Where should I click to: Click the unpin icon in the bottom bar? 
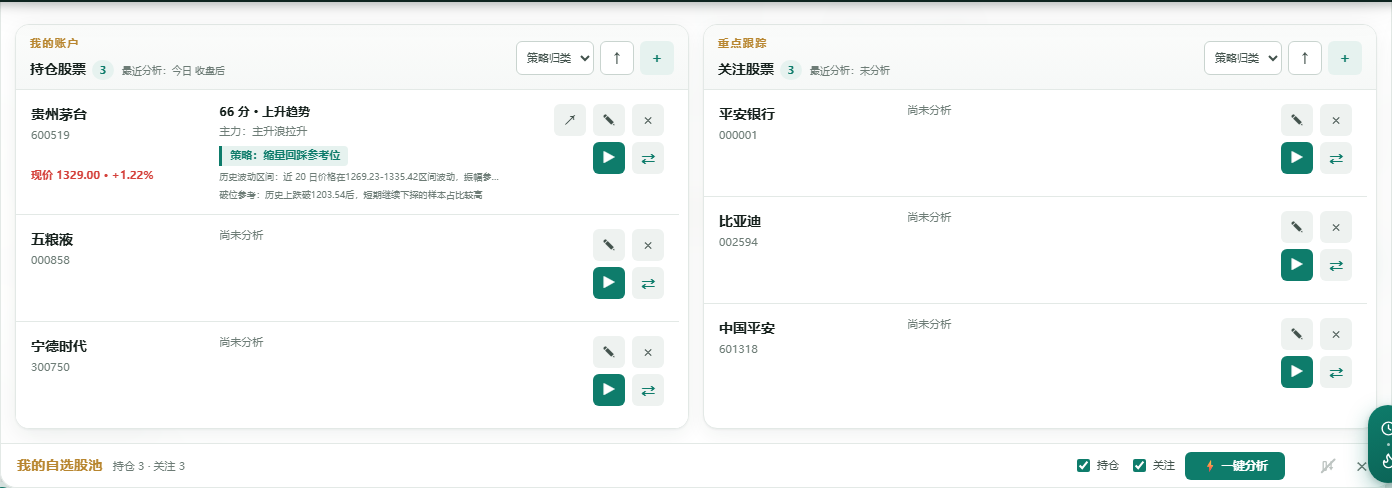click(x=1328, y=466)
